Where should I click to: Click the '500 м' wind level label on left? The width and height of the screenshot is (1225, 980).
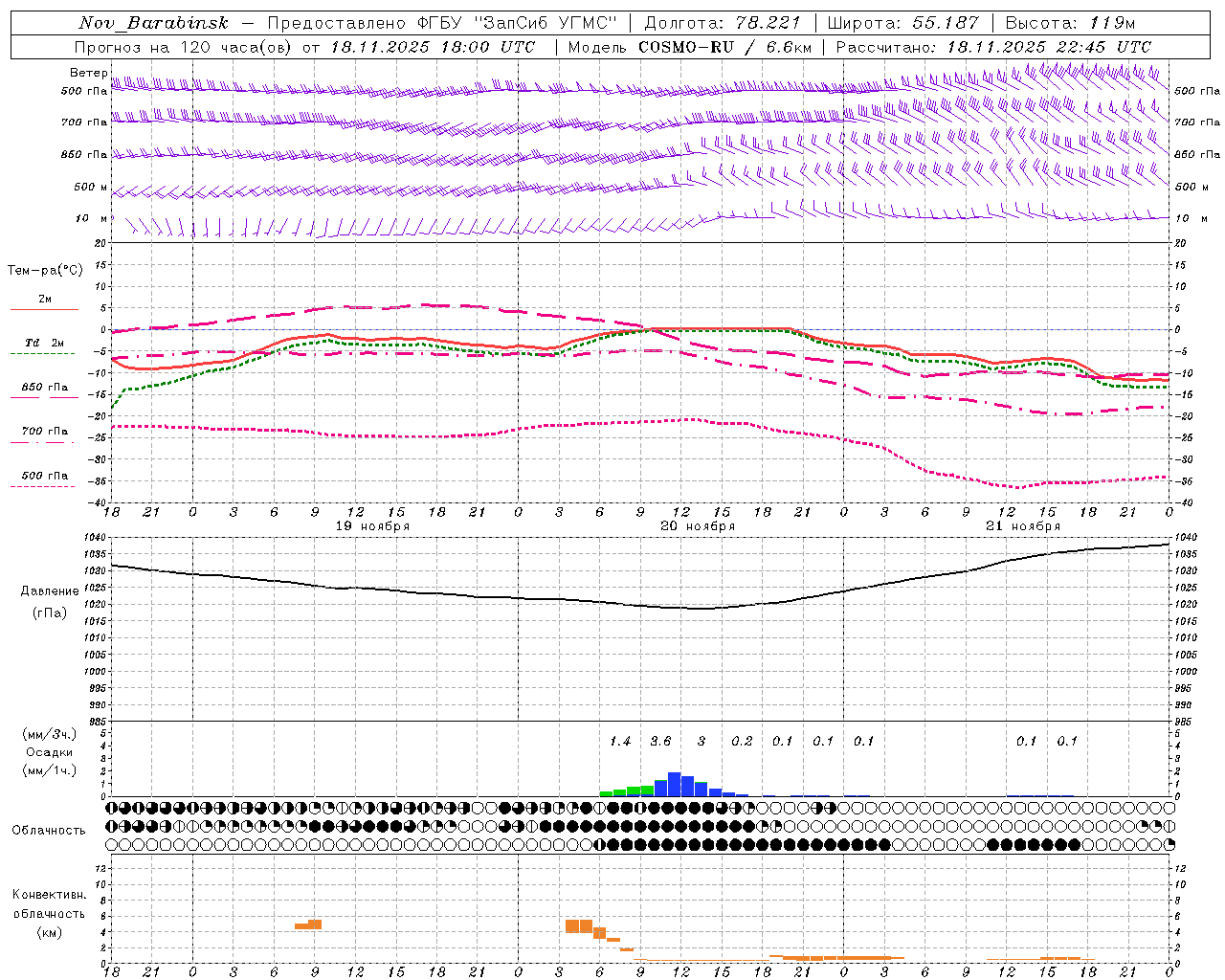click(x=92, y=187)
